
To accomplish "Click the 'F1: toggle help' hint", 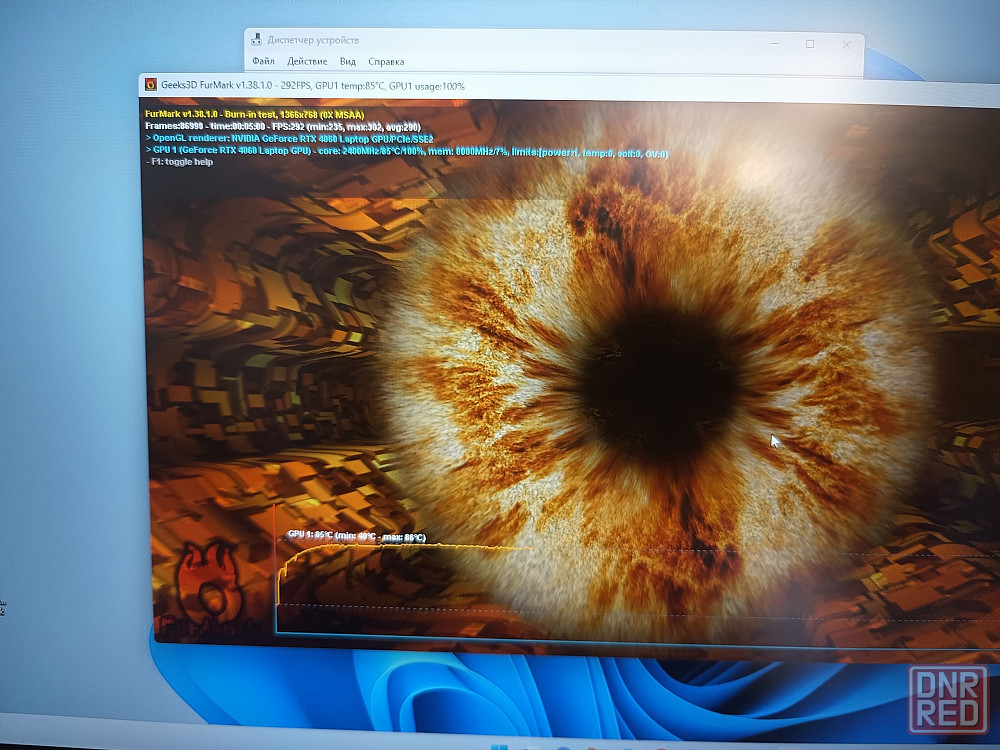I will tap(179, 162).
